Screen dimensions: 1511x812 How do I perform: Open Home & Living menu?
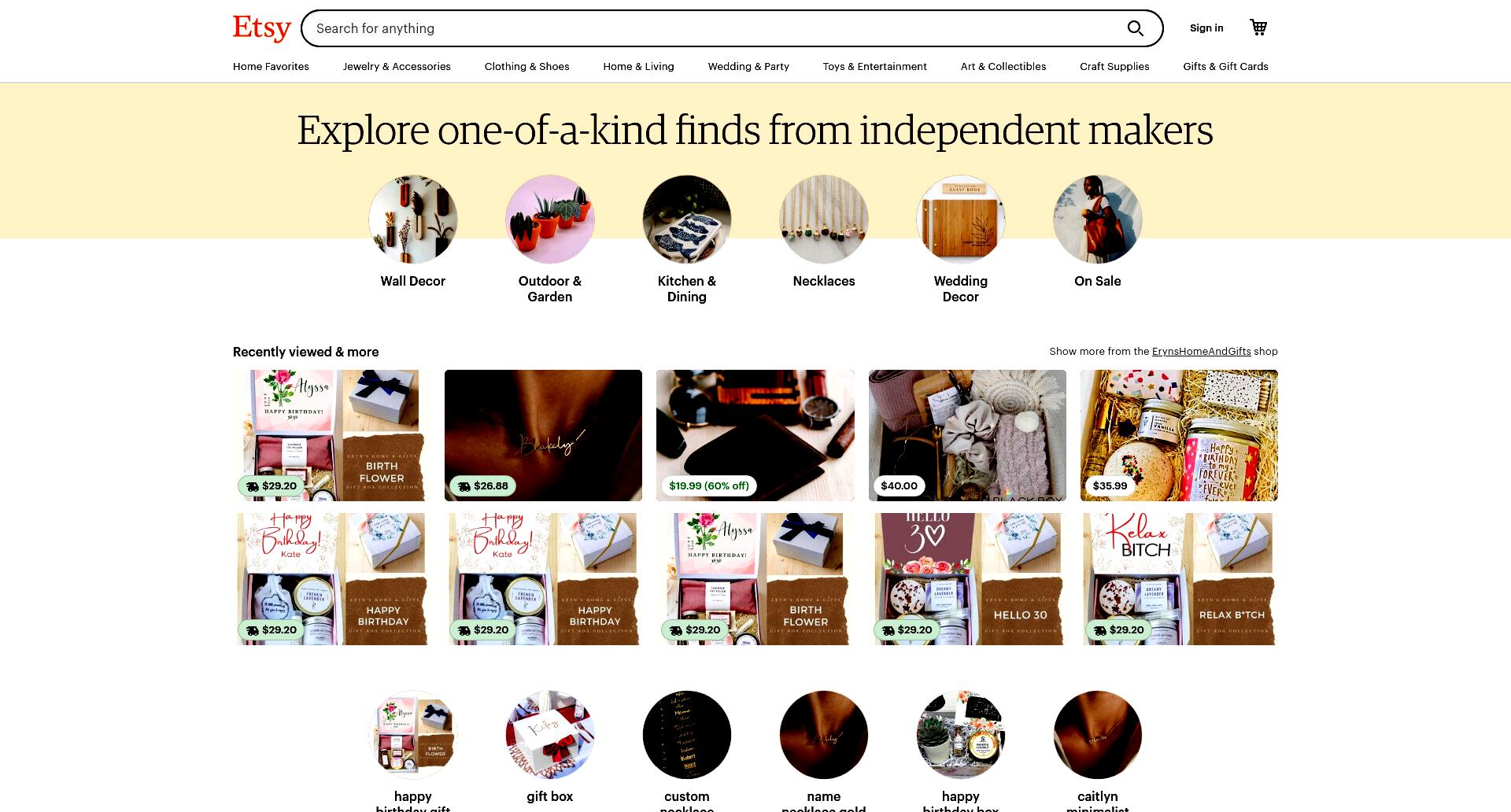click(638, 66)
